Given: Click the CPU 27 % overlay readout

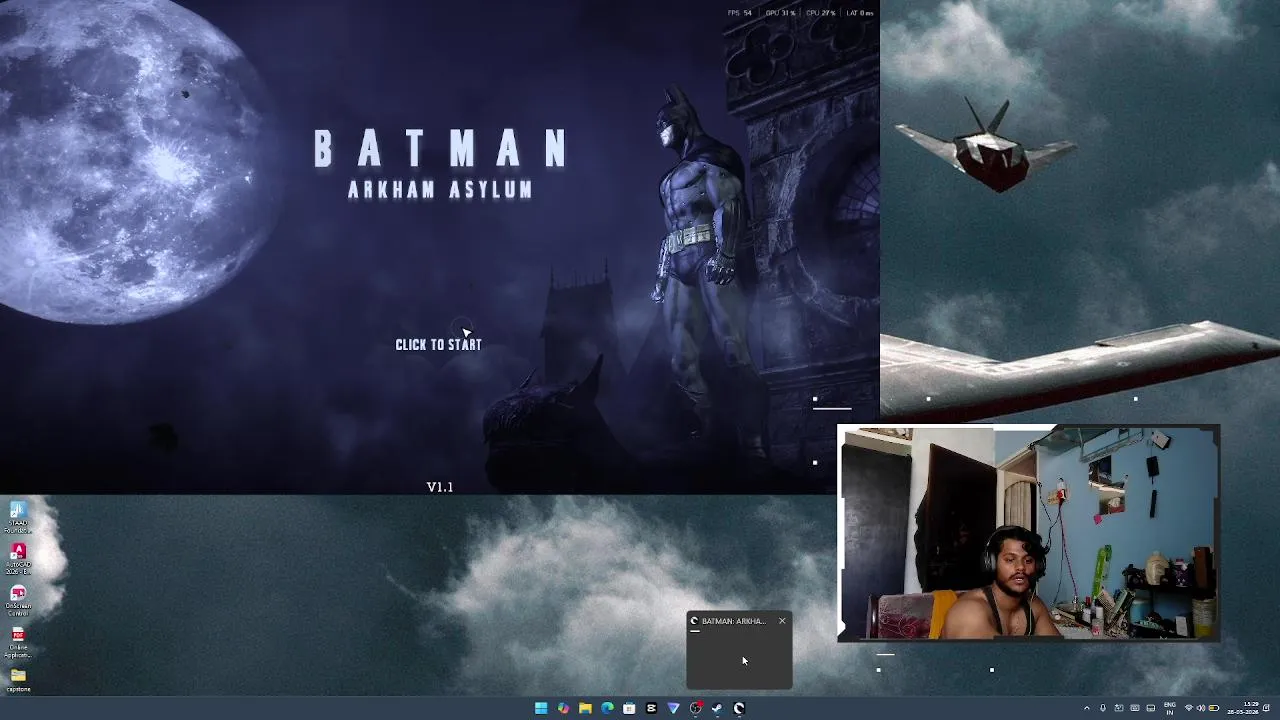Looking at the screenshot, I should click(x=821, y=13).
